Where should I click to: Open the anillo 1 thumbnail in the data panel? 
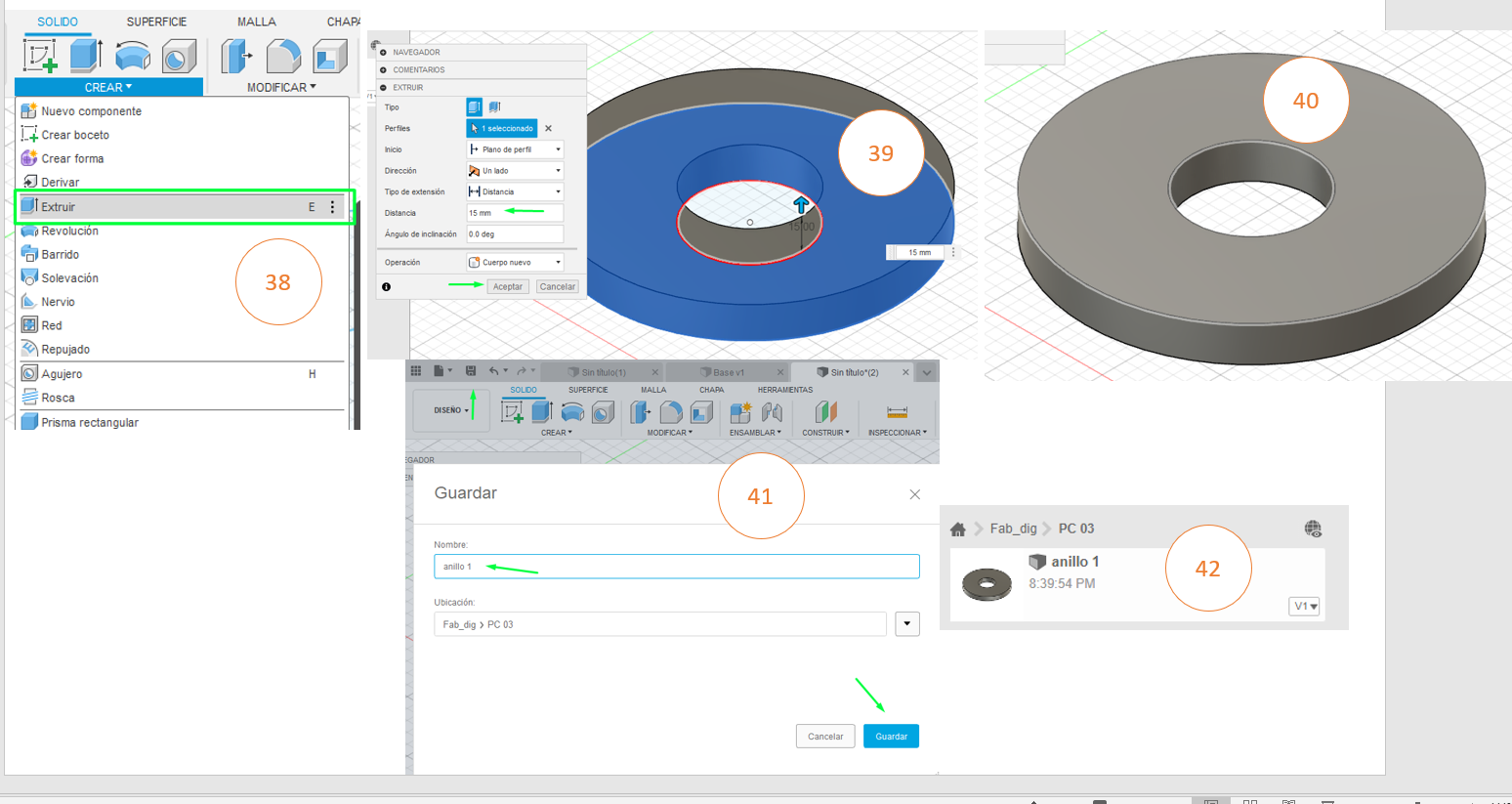987,584
